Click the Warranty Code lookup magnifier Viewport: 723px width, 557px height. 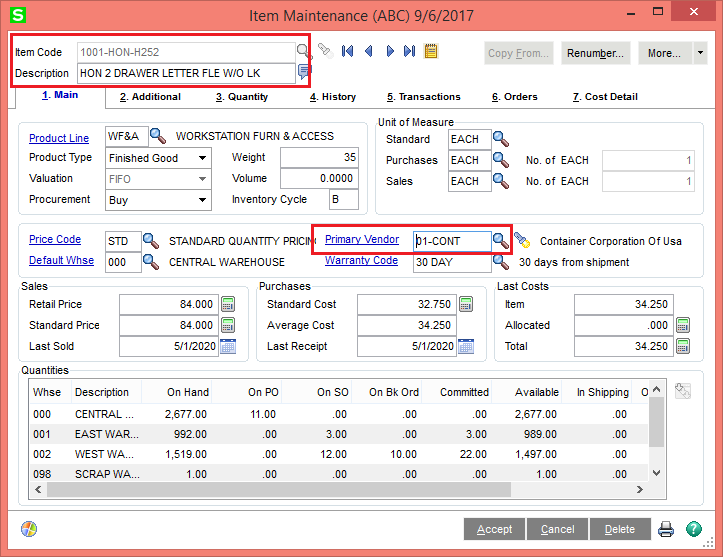(501, 261)
